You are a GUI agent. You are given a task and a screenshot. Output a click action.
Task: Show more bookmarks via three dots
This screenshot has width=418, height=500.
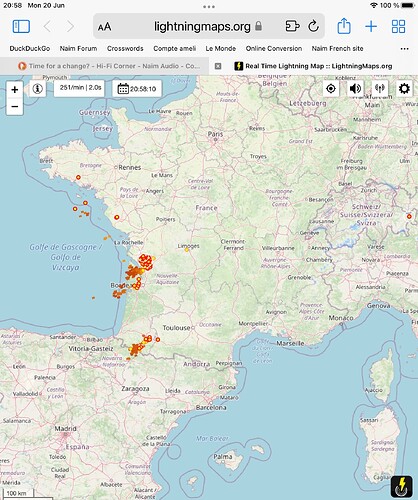(404, 49)
